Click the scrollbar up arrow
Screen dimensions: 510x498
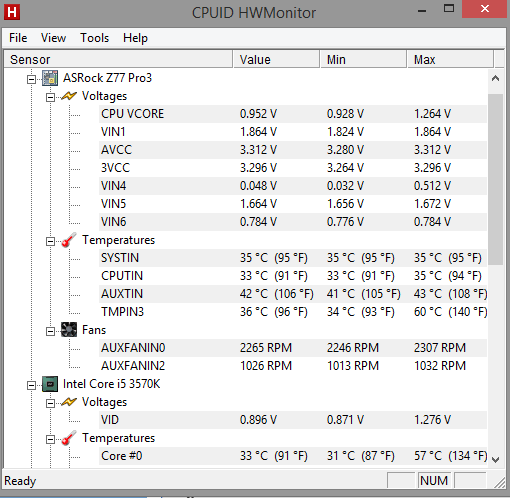pos(495,79)
